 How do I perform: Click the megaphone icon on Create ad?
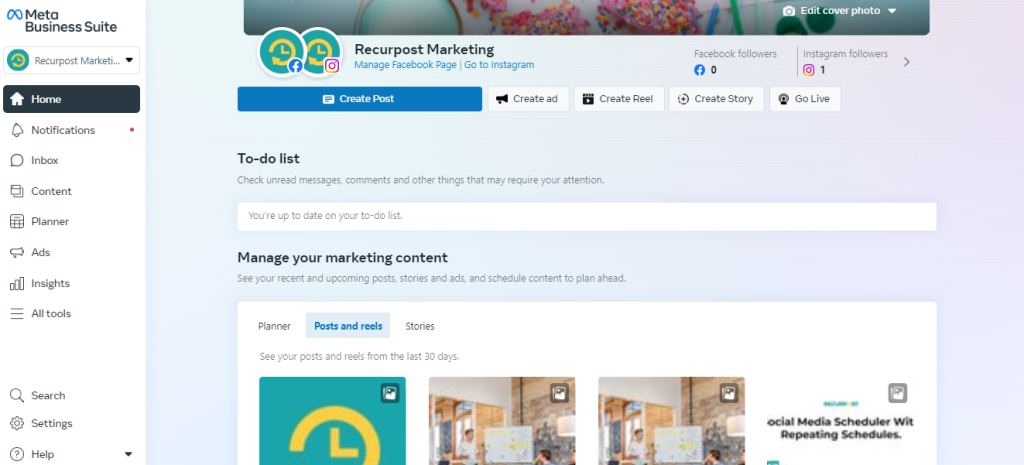502,99
